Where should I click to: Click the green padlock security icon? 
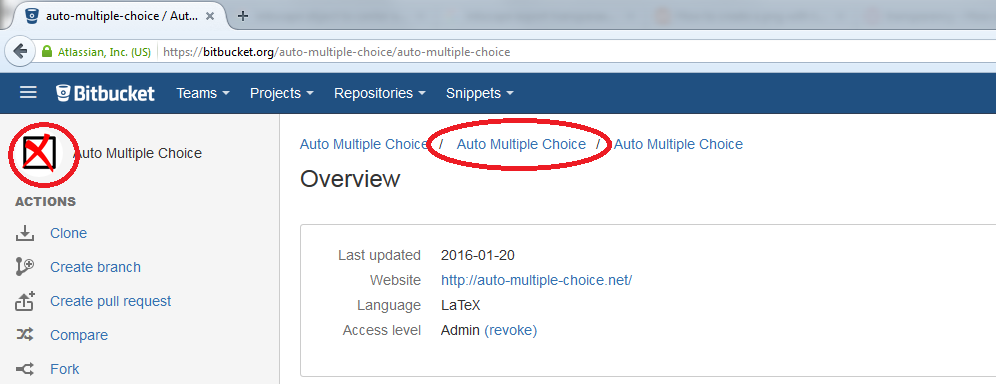tap(46, 52)
